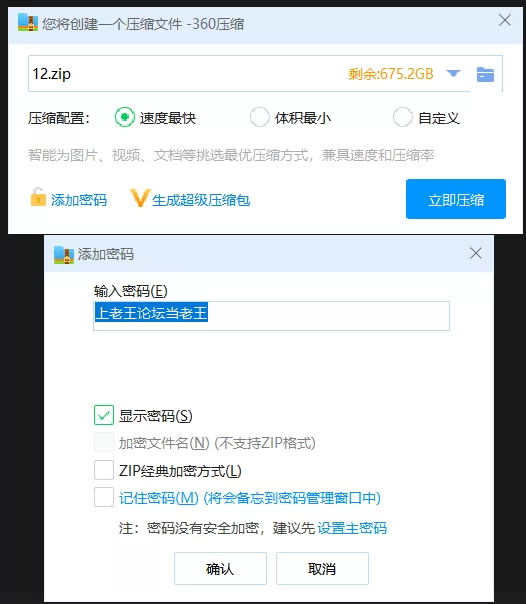
Task: Click the folder browse icon beside the filename field
Action: click(485, 74)
